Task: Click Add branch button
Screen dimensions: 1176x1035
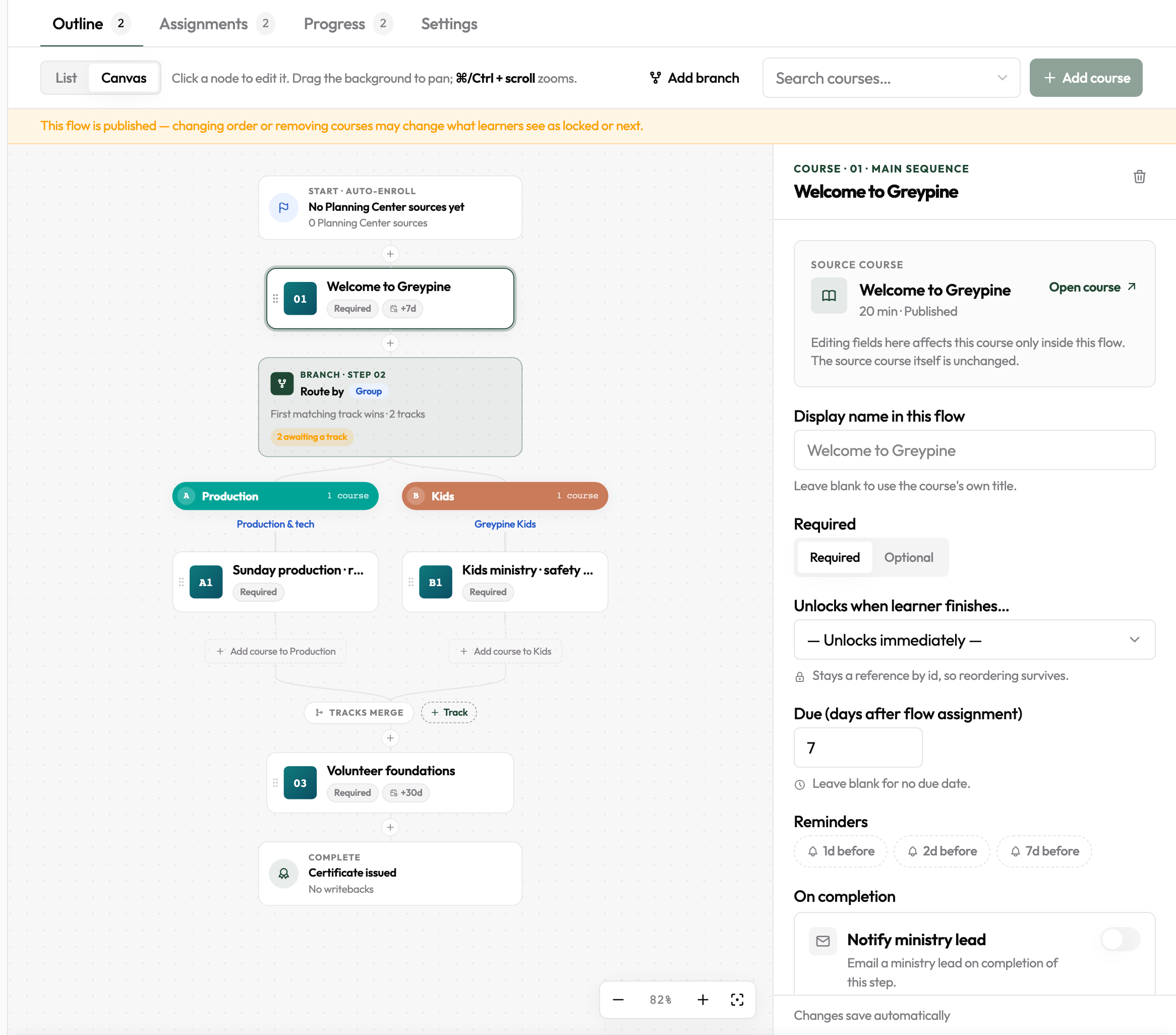Action: click(694, 78)
